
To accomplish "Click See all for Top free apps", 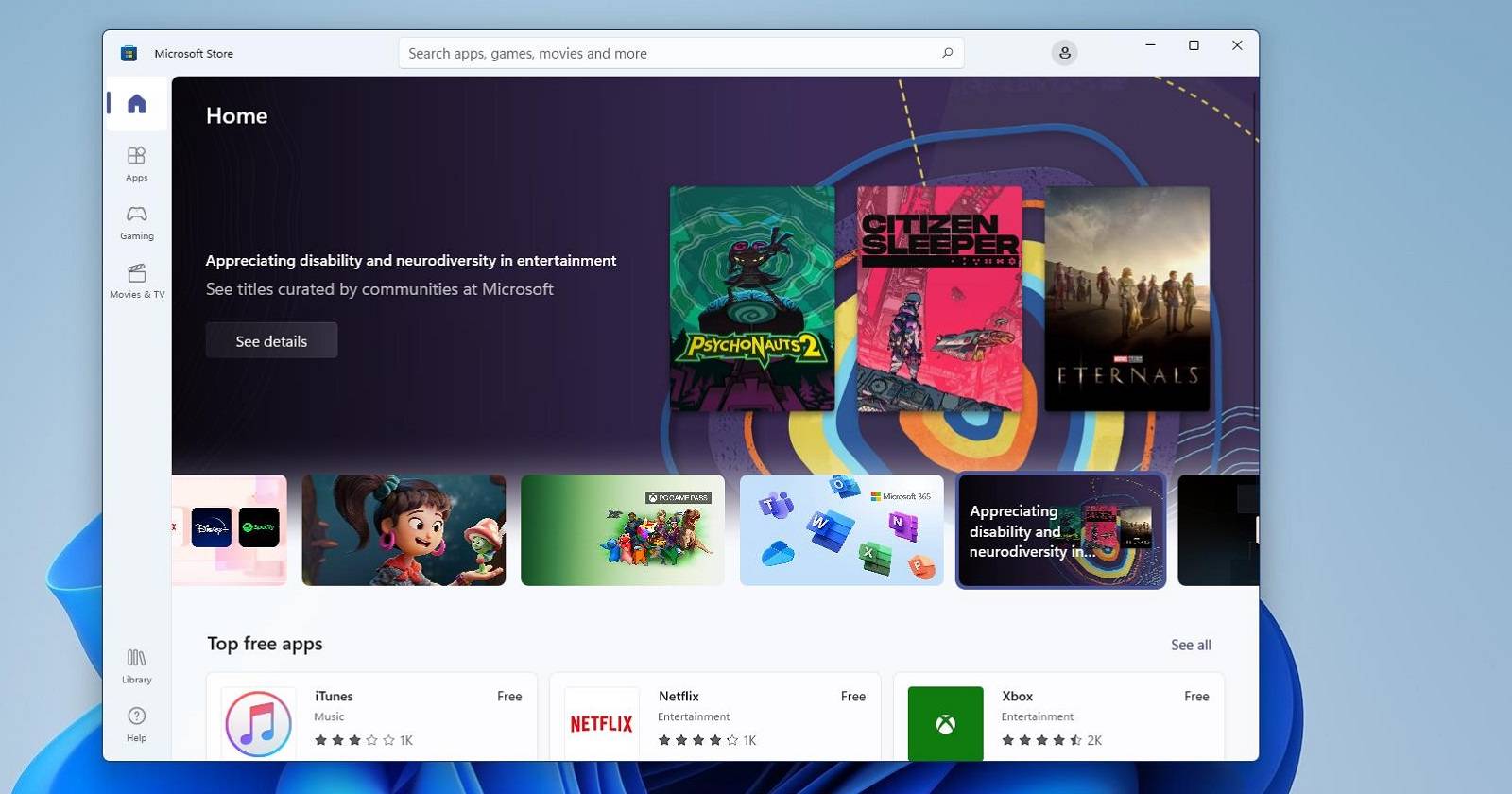I will [x=1191, y=645].
